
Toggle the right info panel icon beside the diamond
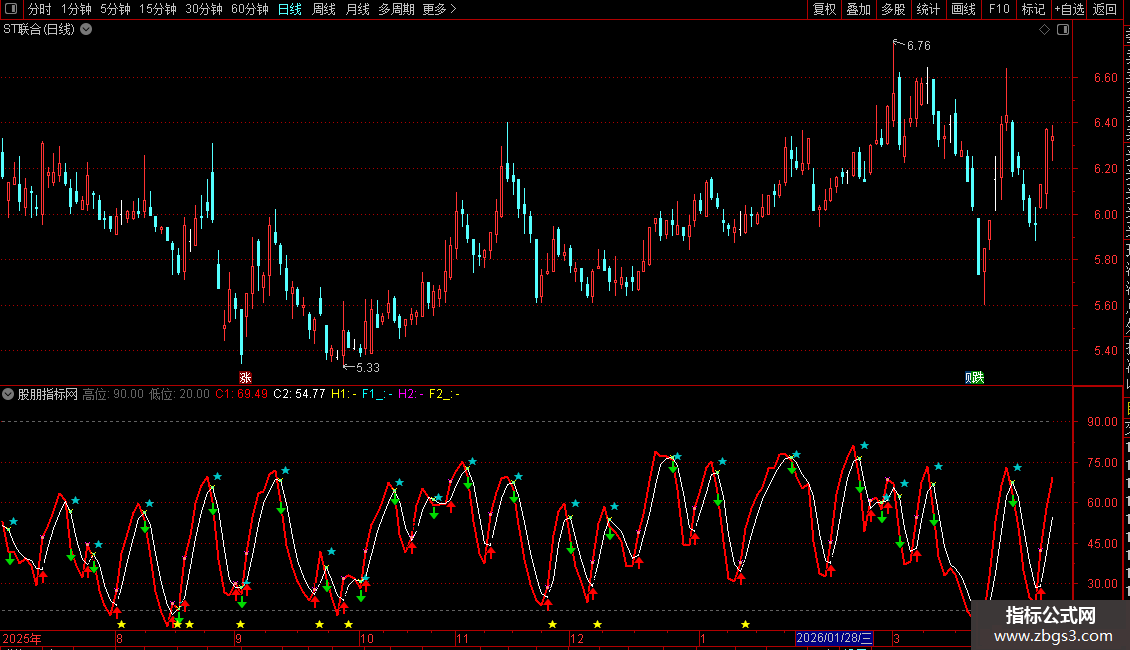pyautogui.click(x=1063, y=30)
